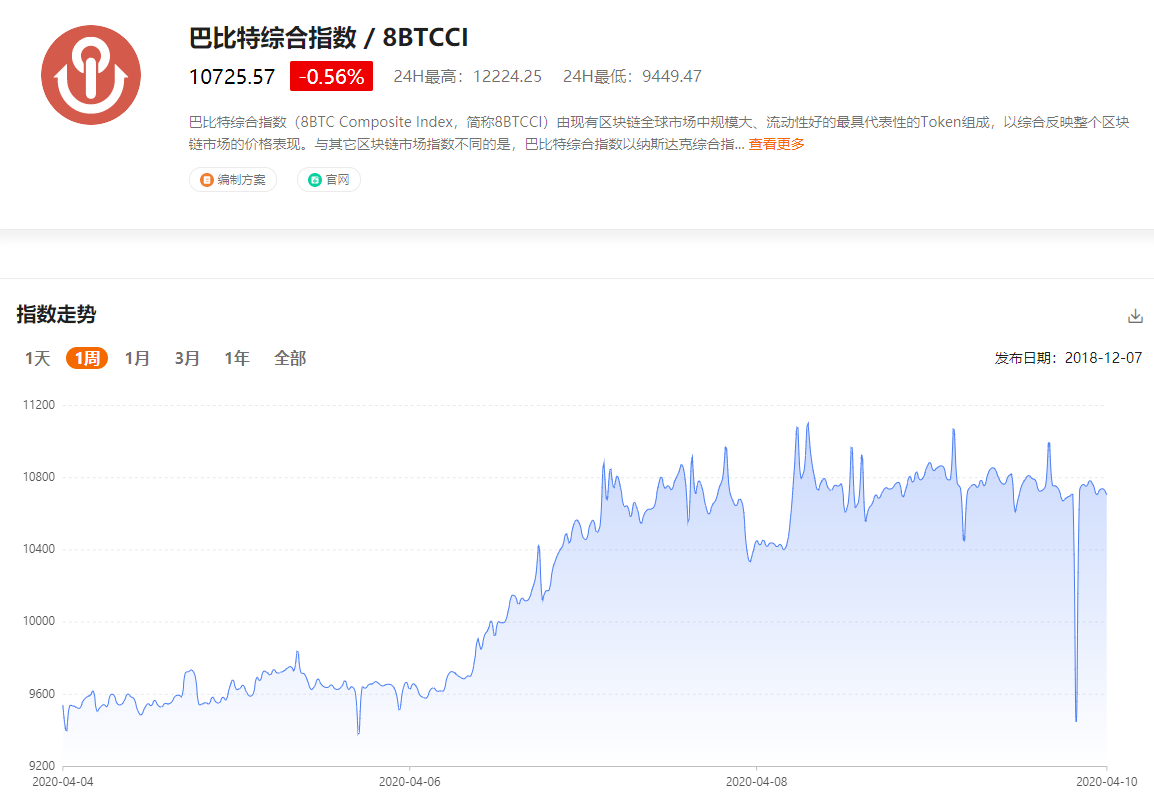The image size is (1154, 800).
Task: Click the 8BTCCI round logo icon
Action: coord(91,75)
